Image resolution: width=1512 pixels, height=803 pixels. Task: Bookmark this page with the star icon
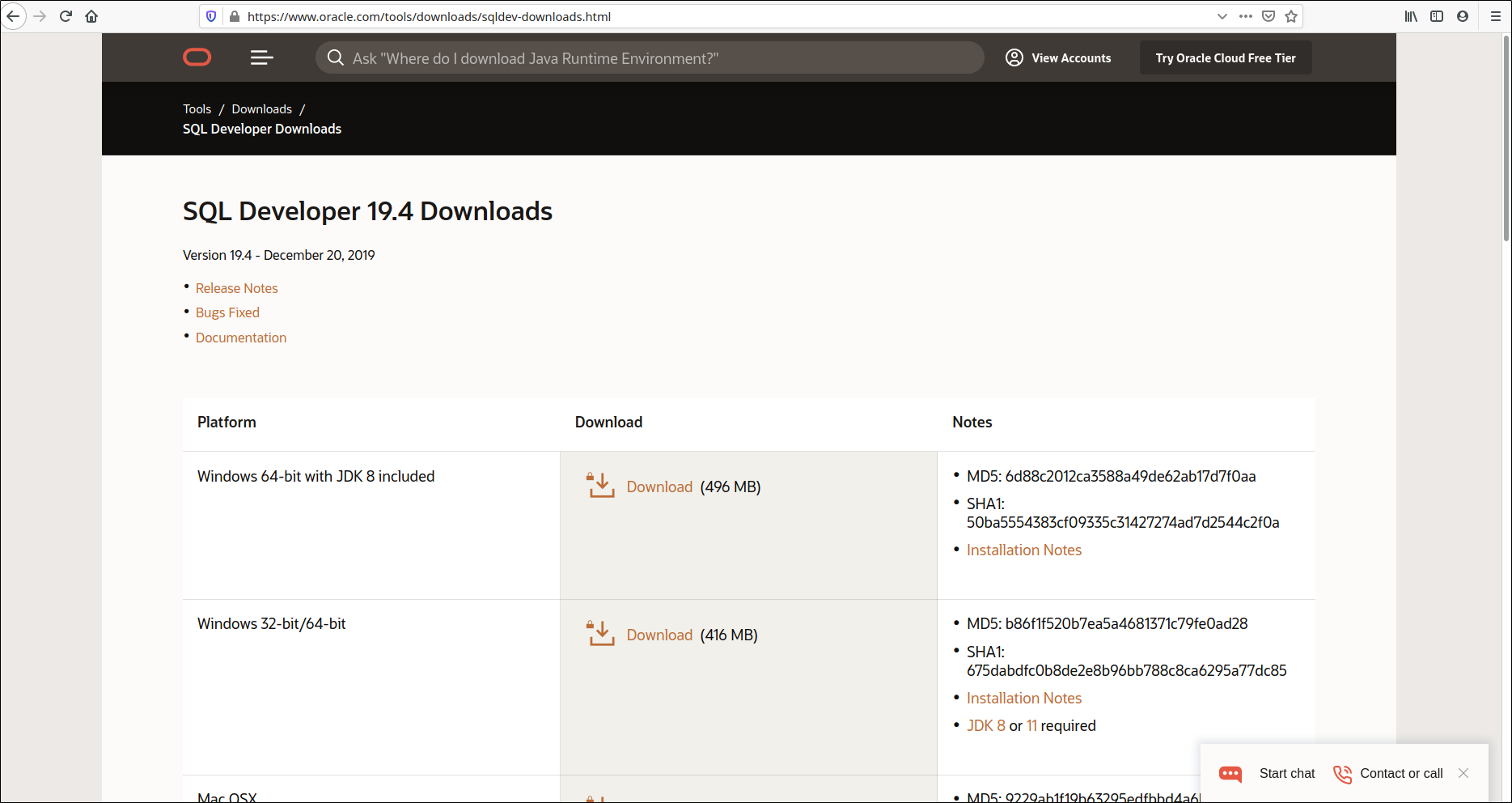click(1291, 16)
